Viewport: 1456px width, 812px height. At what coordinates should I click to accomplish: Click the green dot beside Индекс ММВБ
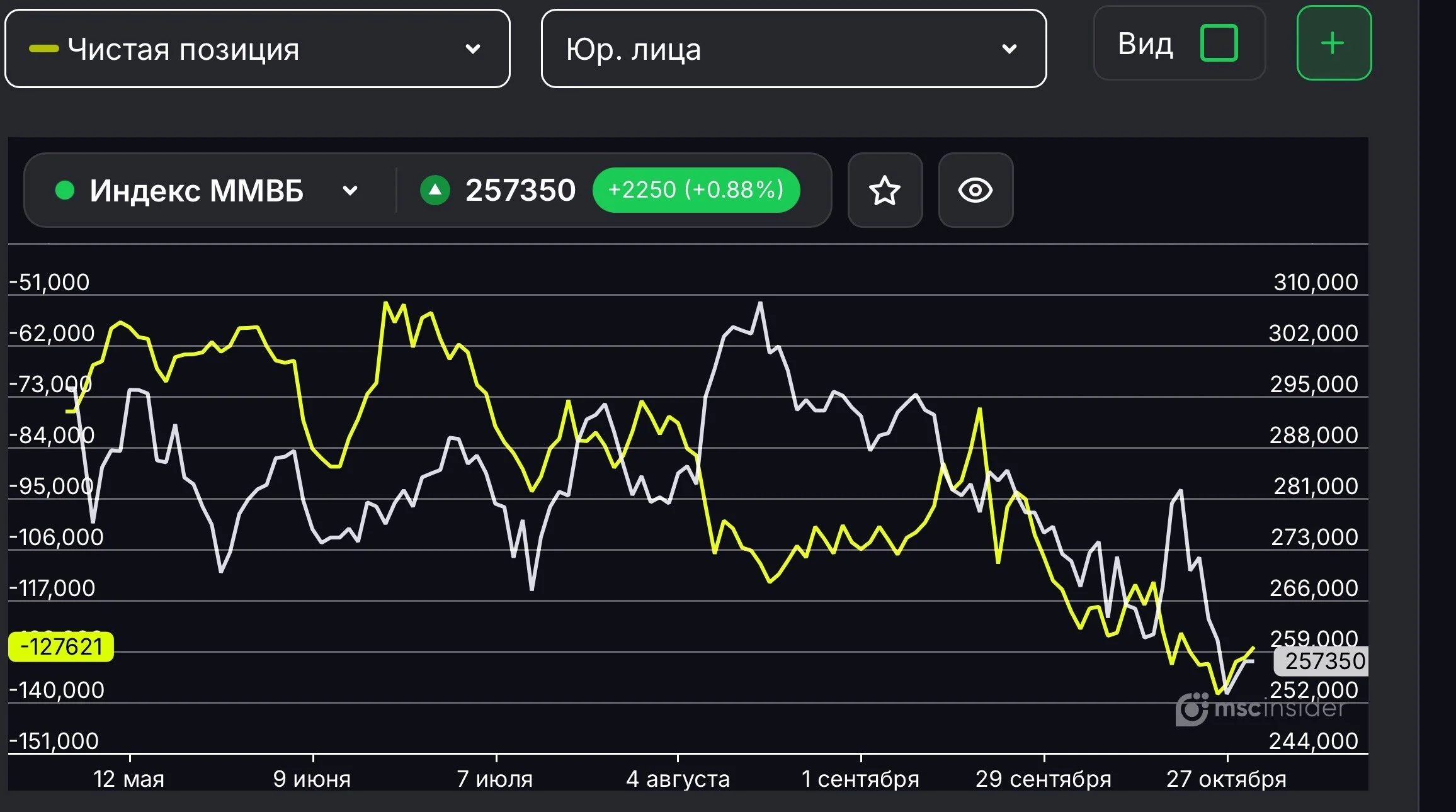(65, 190)
